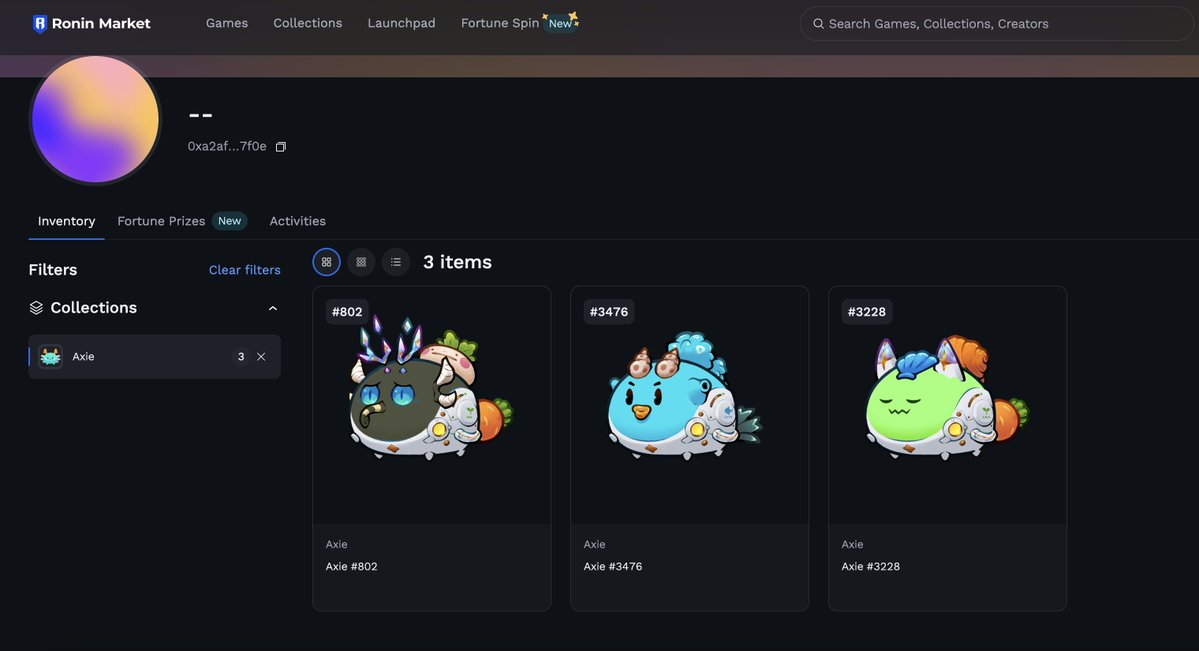Open the Activities tab
Image resolution: width=1199 pixels, height=651 pixels.
tap(297, 221)
